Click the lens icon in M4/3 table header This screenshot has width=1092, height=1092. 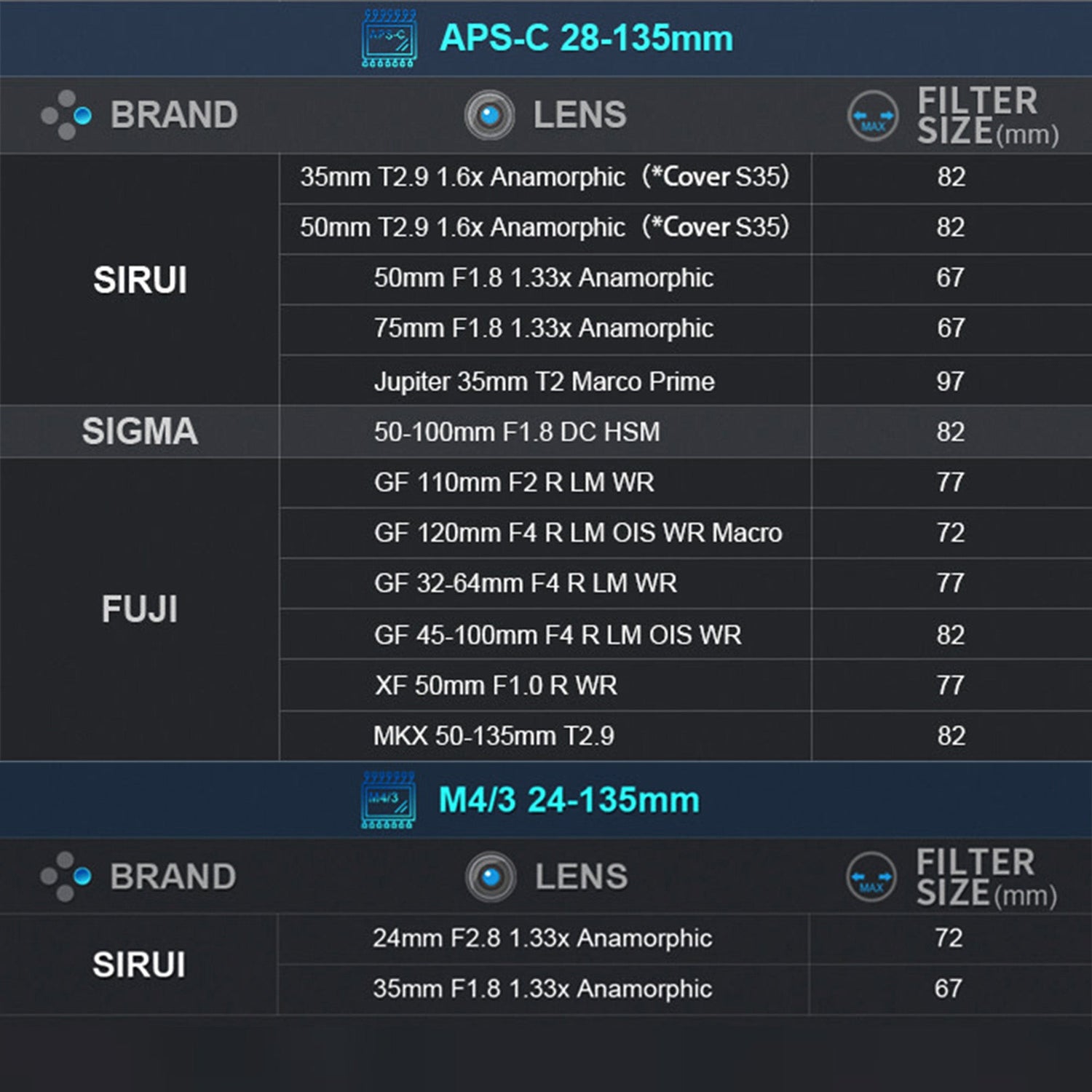click(x=491, y=877)
